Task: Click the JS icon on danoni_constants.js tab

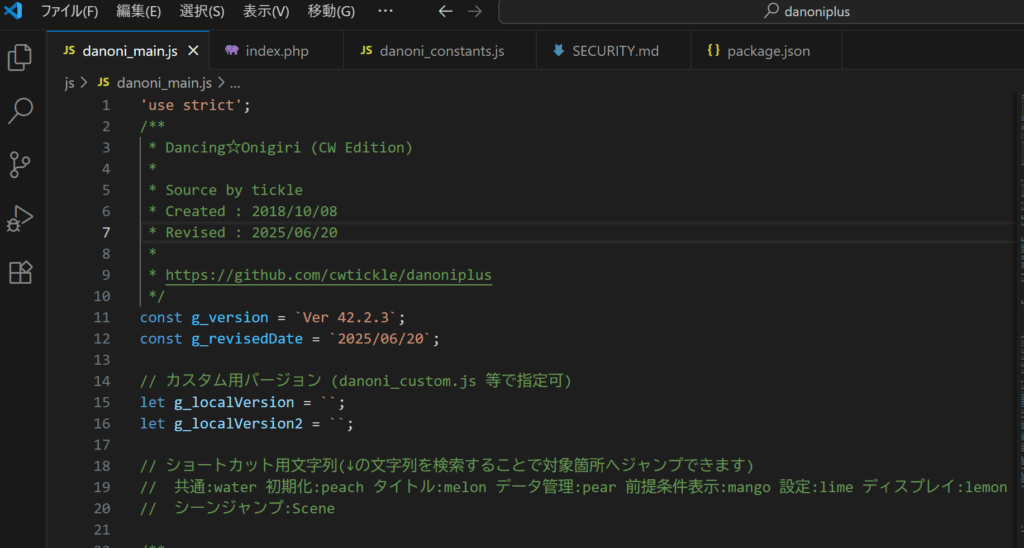Action: point(366,50)
